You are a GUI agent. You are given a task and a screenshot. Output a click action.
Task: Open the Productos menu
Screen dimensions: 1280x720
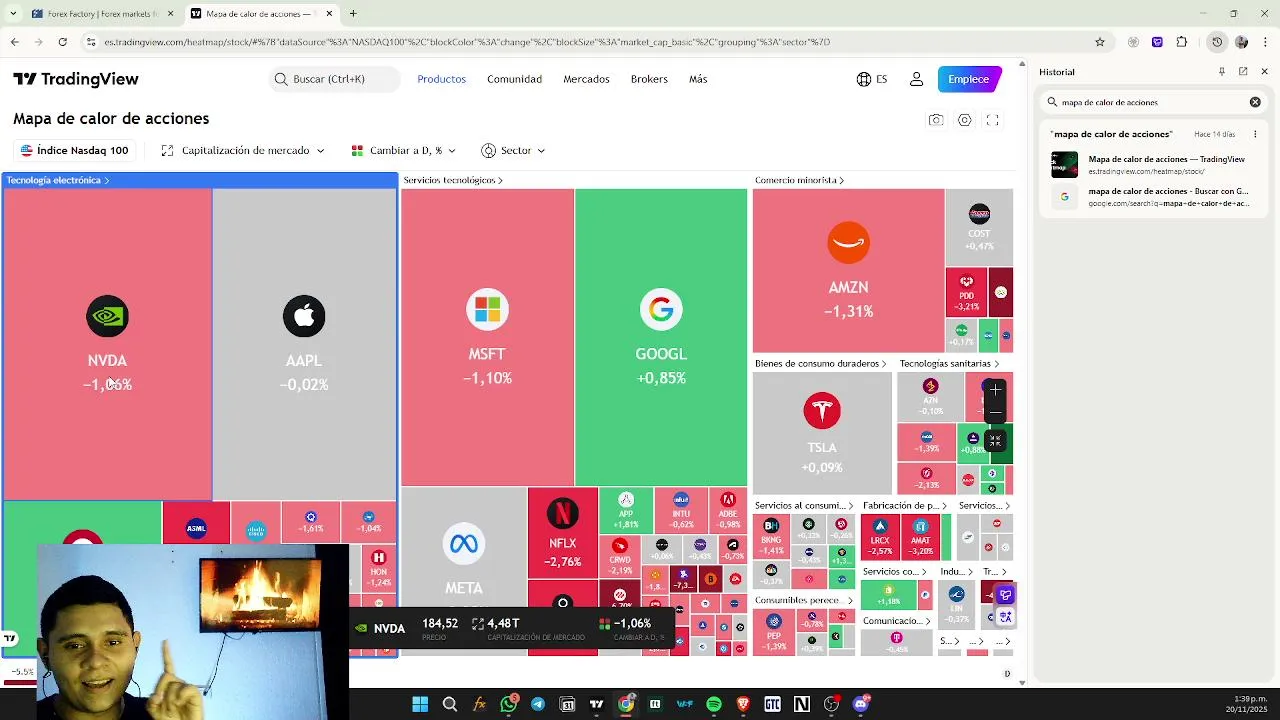point(442,79)
